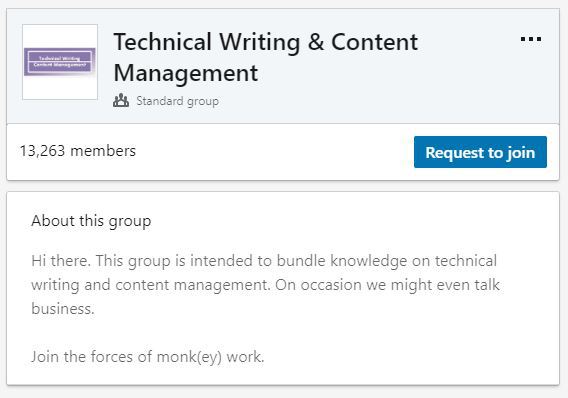Click empty space between member count and join button

pos(275,152)
